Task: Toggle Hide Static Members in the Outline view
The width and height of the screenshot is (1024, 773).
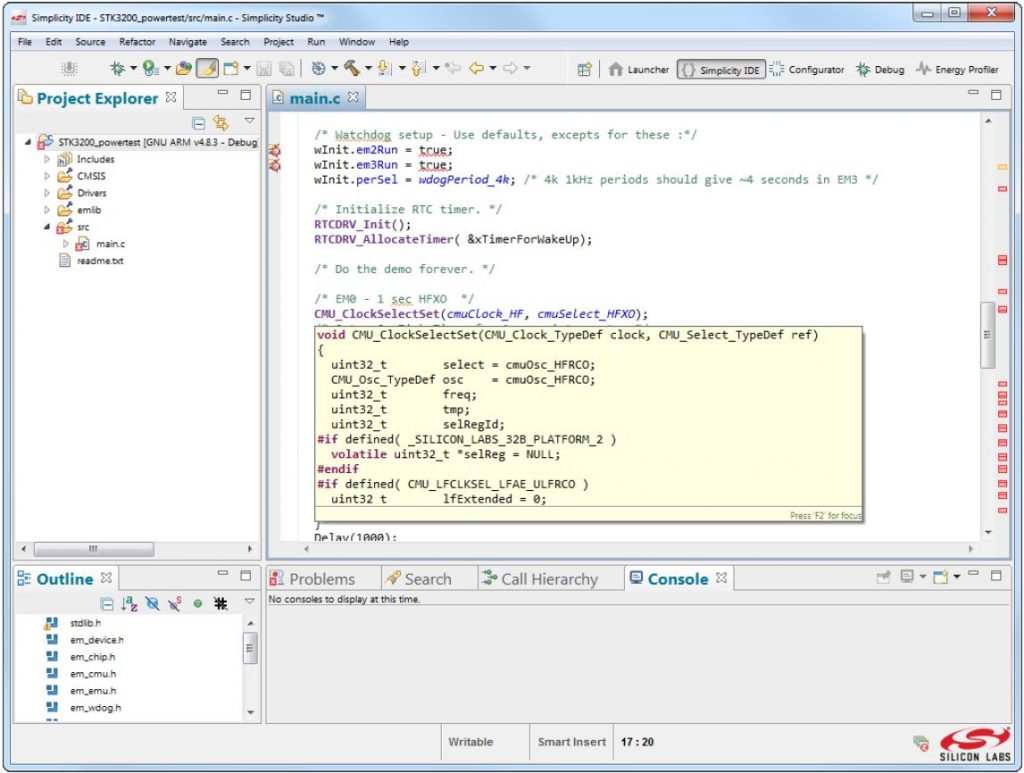Action: [174, 603]
